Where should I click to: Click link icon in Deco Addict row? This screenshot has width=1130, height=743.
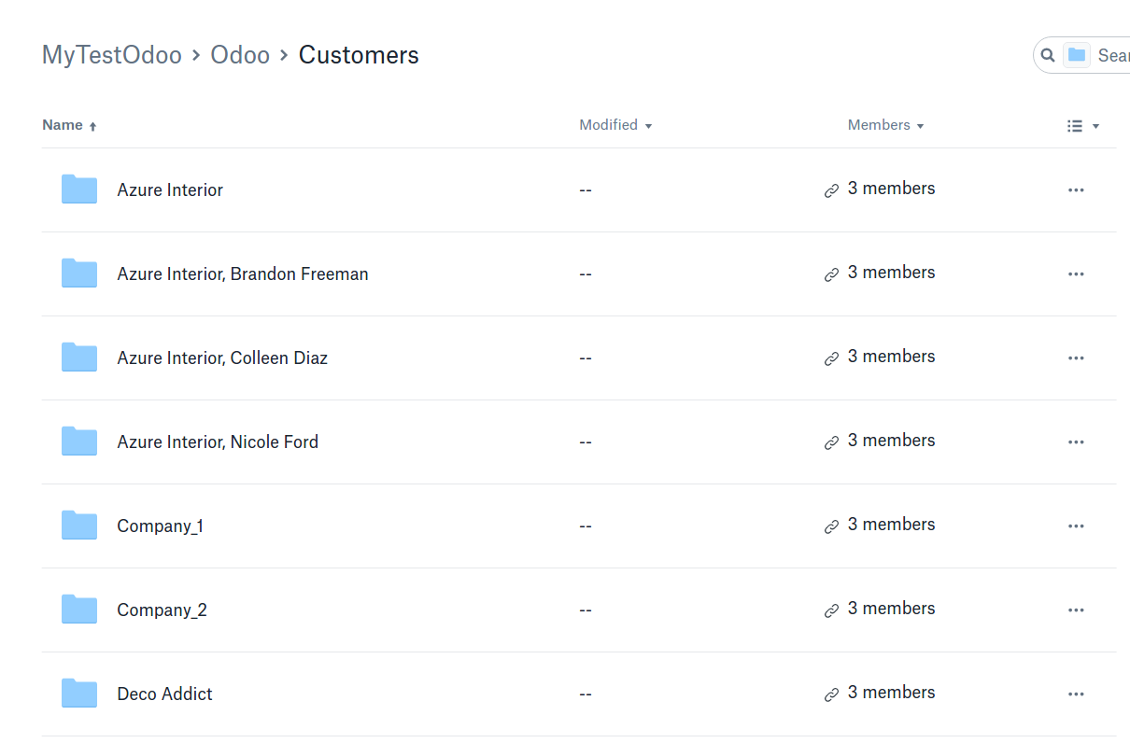pyautogui.click(x=831, y=694)
